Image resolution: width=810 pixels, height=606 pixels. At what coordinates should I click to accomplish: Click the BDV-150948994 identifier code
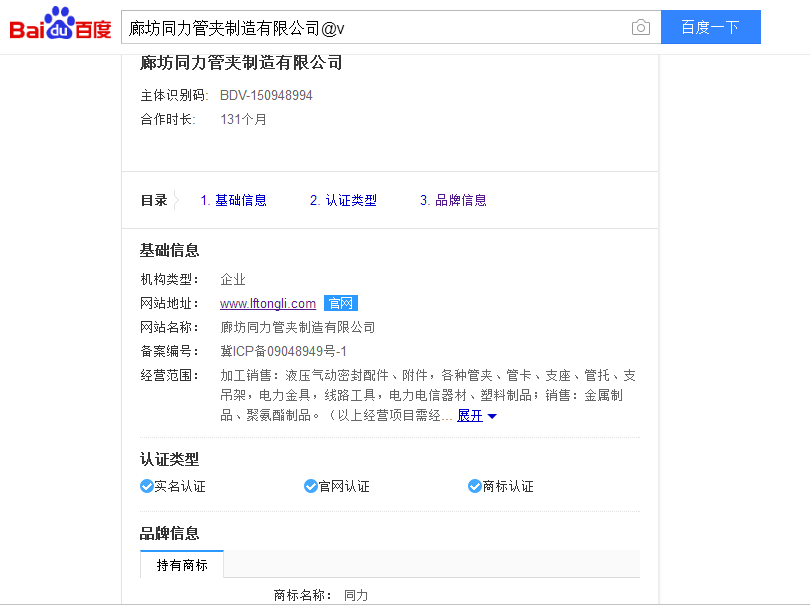[x=266, y=96]
